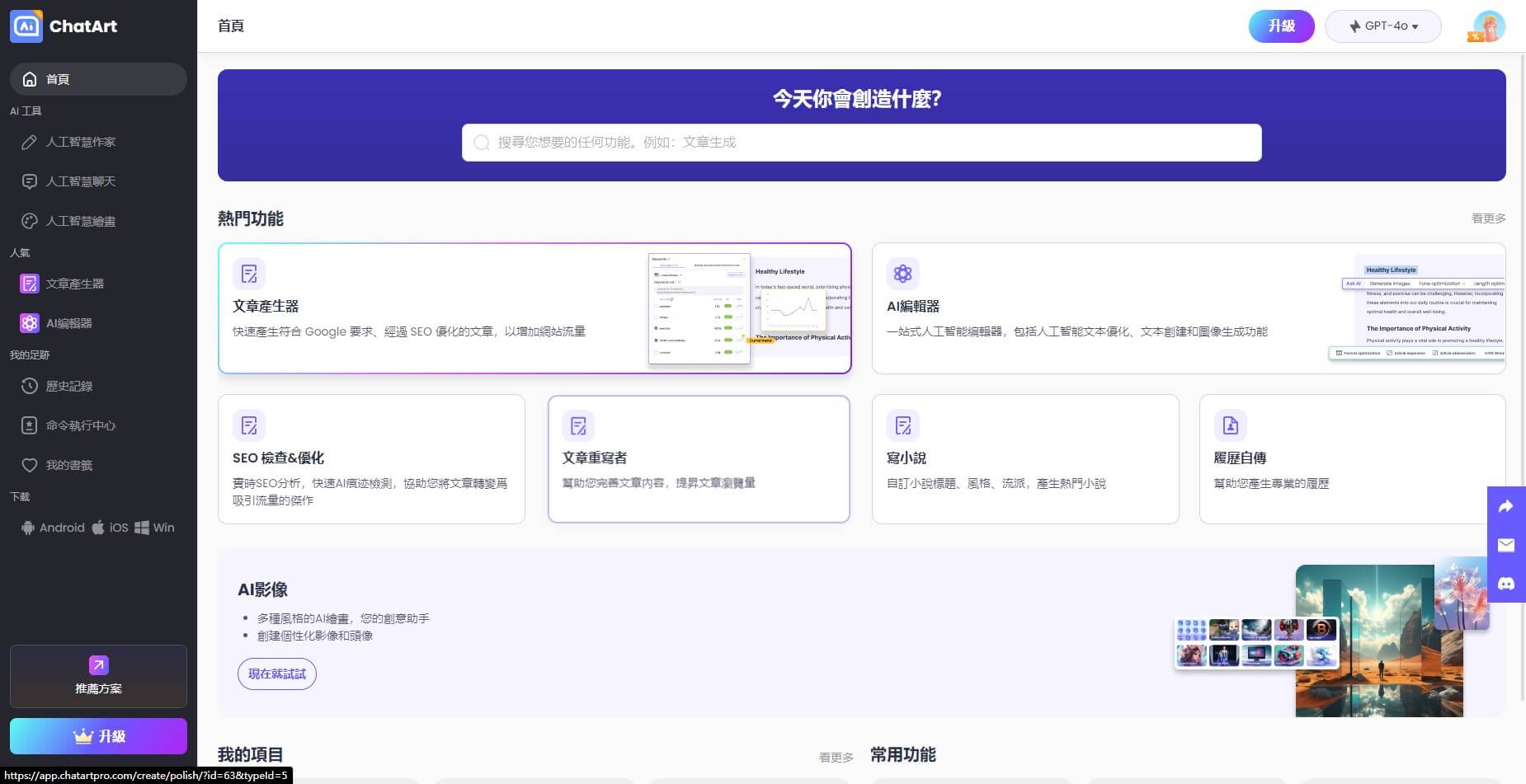Click the 文章產生器 preview screenshot
This screenshot has width=1526, height=784.
point(749,308)
